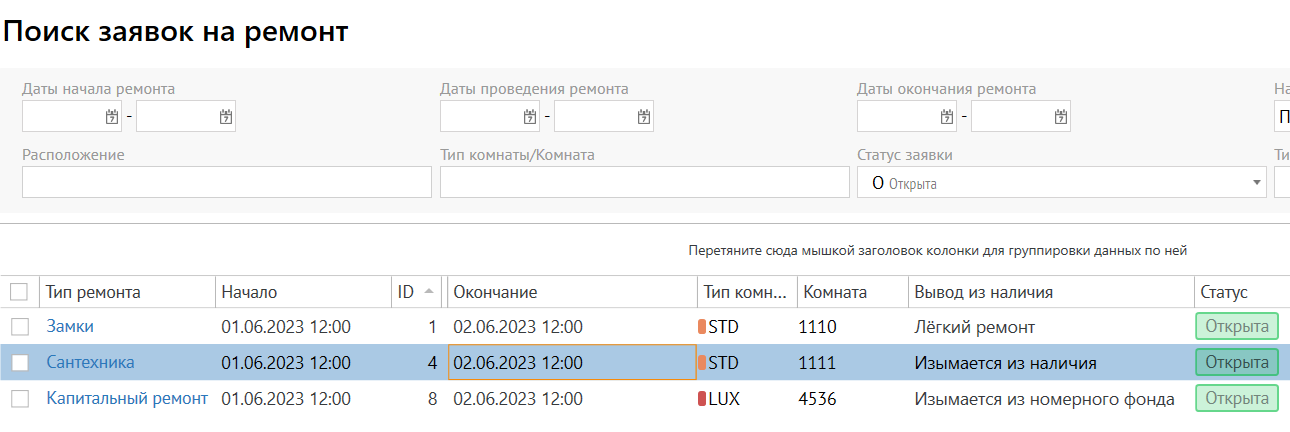Sort by the Окончание column header

pos(495,292)
